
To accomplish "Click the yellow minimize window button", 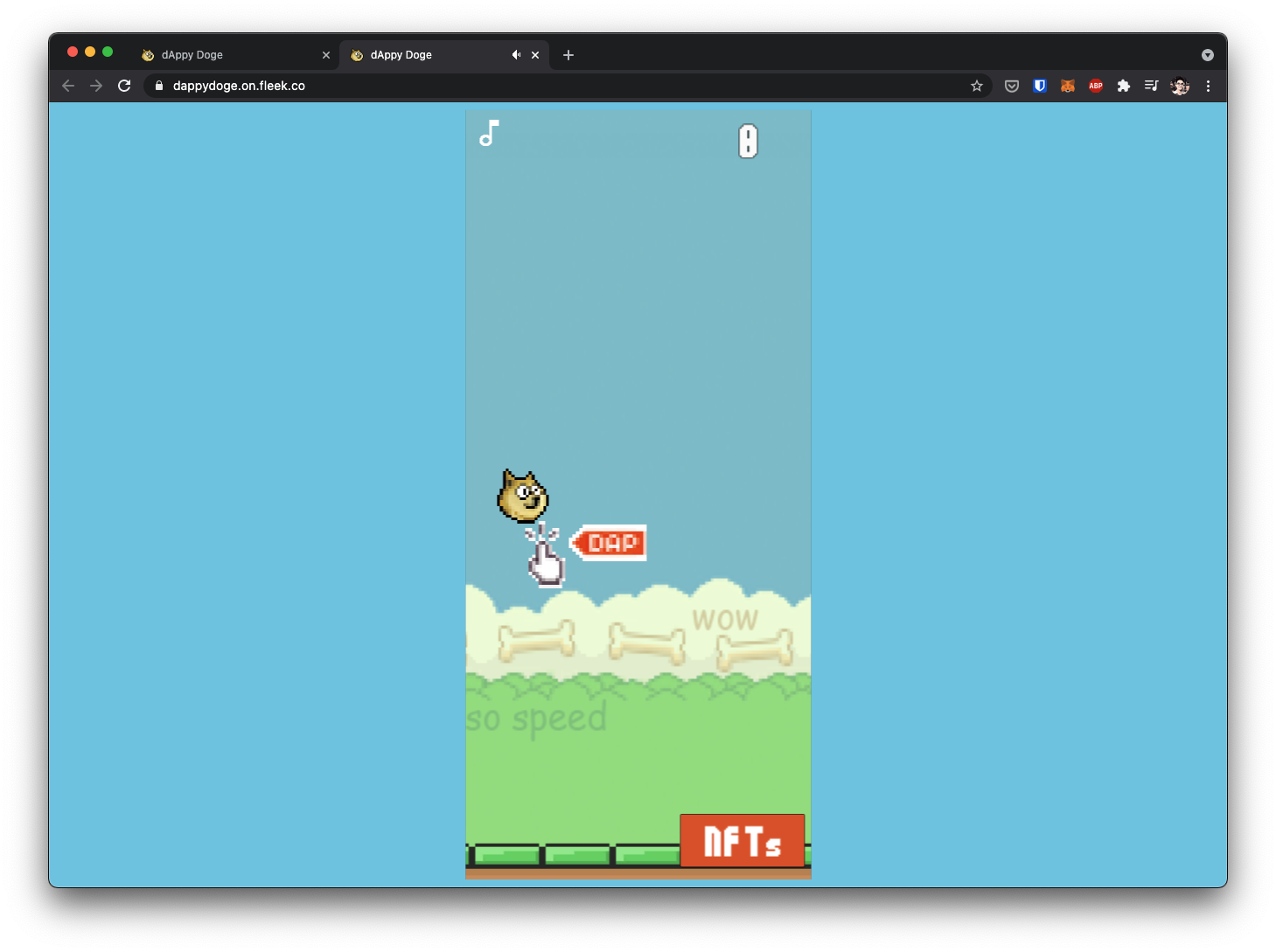I will tap(90, 52).
